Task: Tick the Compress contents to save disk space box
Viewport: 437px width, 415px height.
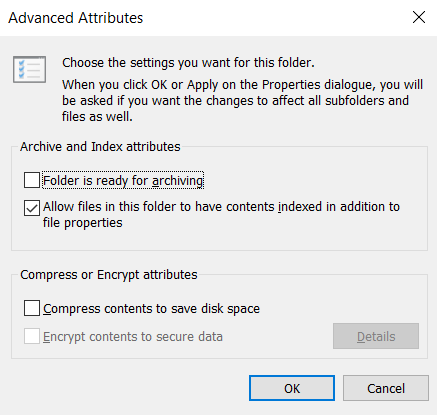Action: pos(32,308)
